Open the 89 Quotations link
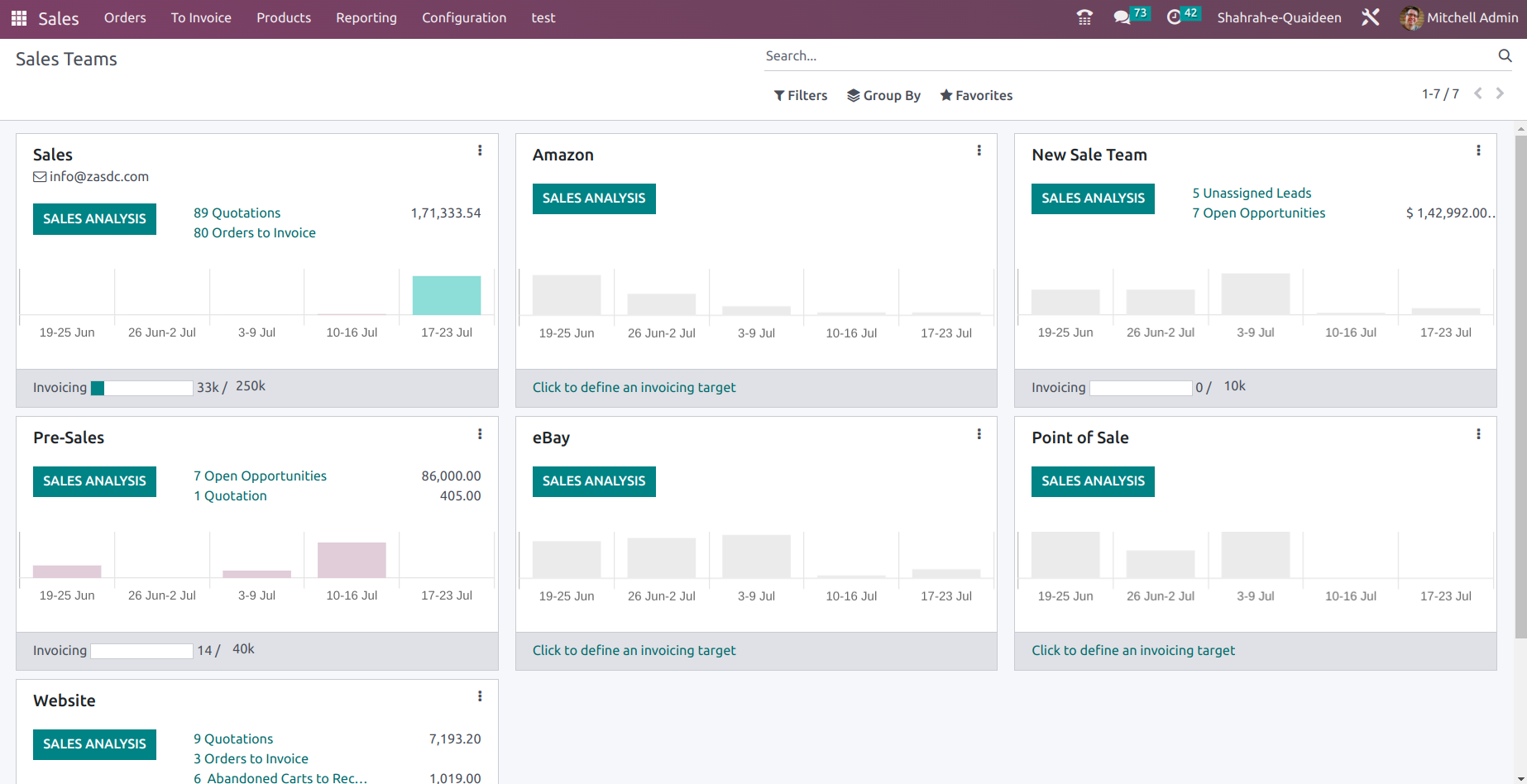The width and height of the screenshot is (1527, 784). pos(237,213)
